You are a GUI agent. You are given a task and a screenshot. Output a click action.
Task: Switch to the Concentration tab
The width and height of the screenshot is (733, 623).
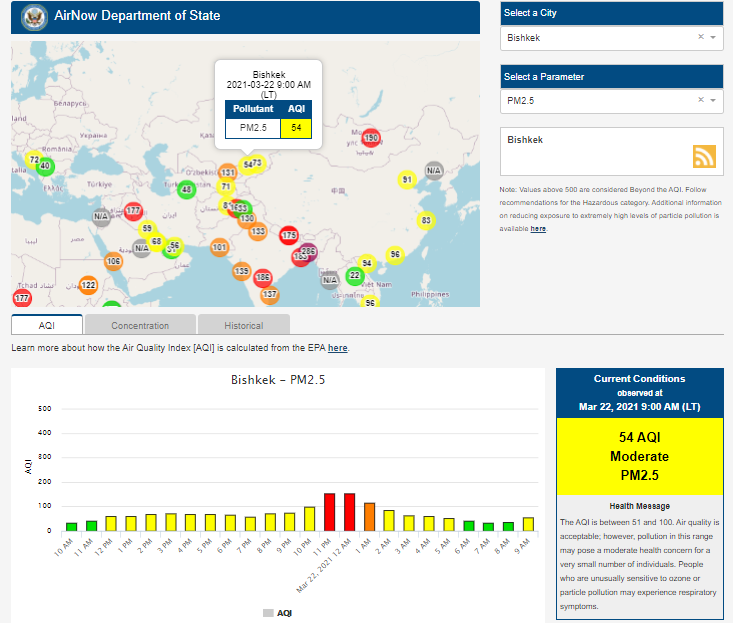click(x=140, y=325)
